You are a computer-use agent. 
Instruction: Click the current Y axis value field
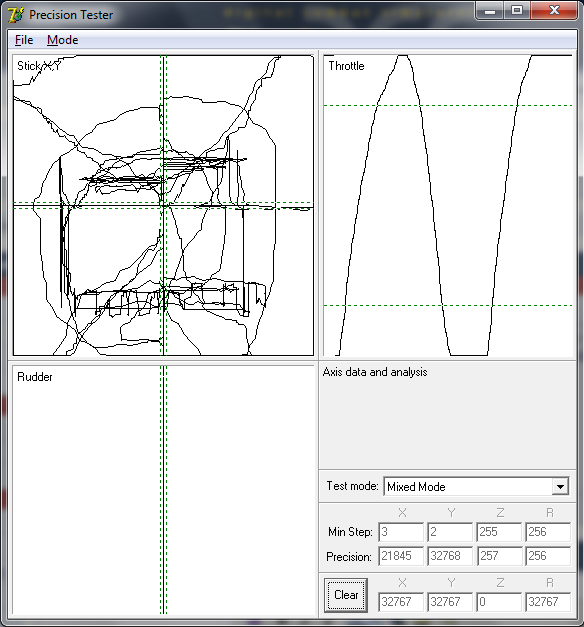click(x=450, y=602)
